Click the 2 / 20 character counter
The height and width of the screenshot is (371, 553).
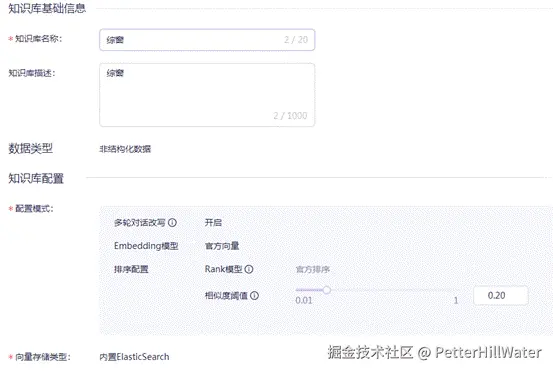pos(296,39)
